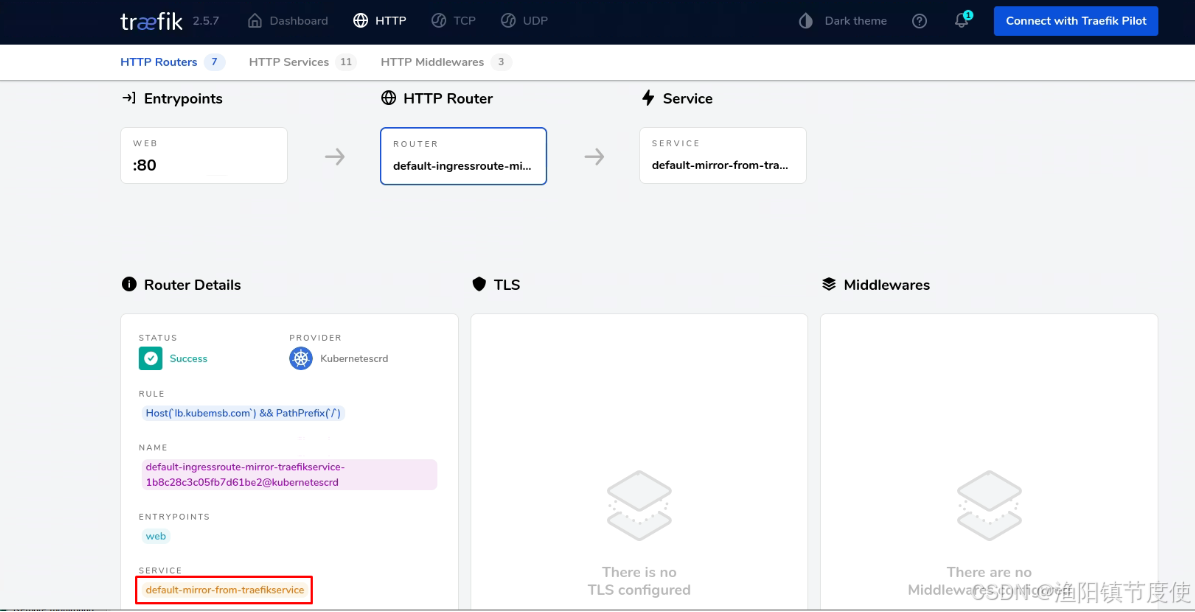
Task: Click the empty Middlewares placeholder icon
Action: (x=989, y=506)
